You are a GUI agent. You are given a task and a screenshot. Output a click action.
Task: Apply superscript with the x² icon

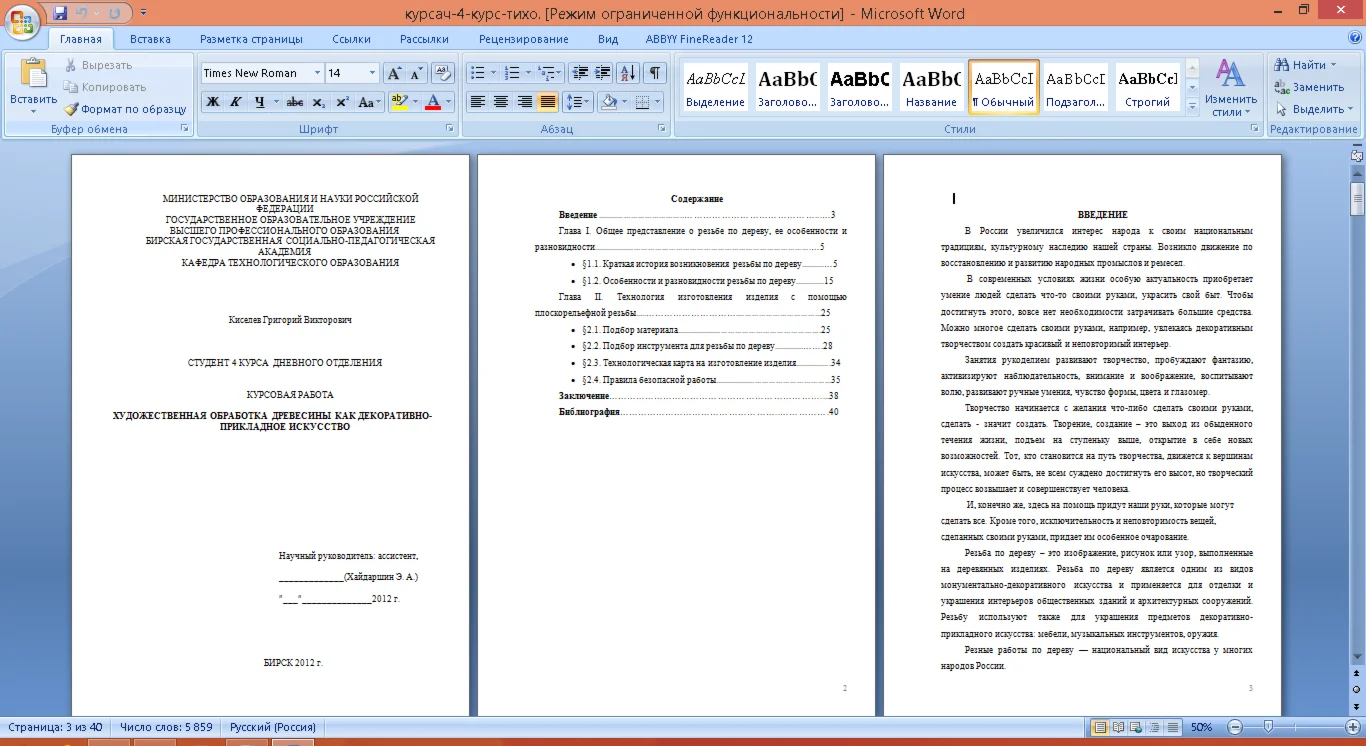pyautogui.click(x=342, y=102)
